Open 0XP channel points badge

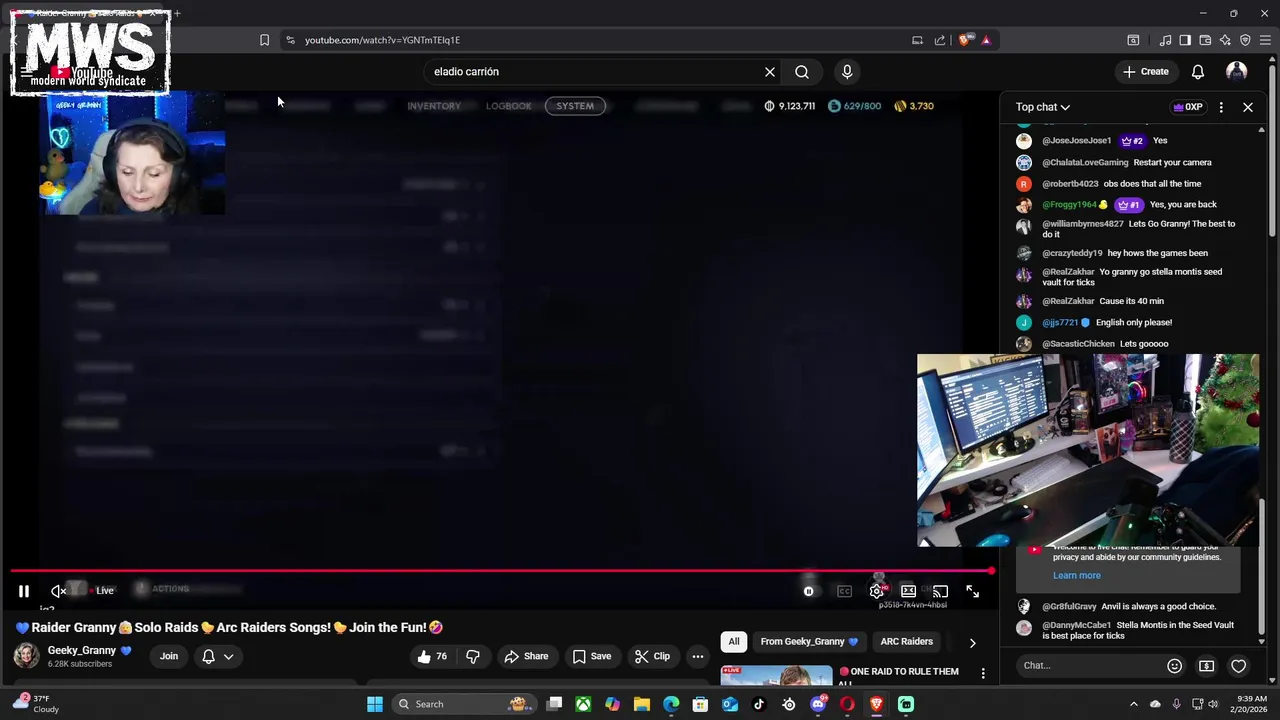click(1188, 107)
